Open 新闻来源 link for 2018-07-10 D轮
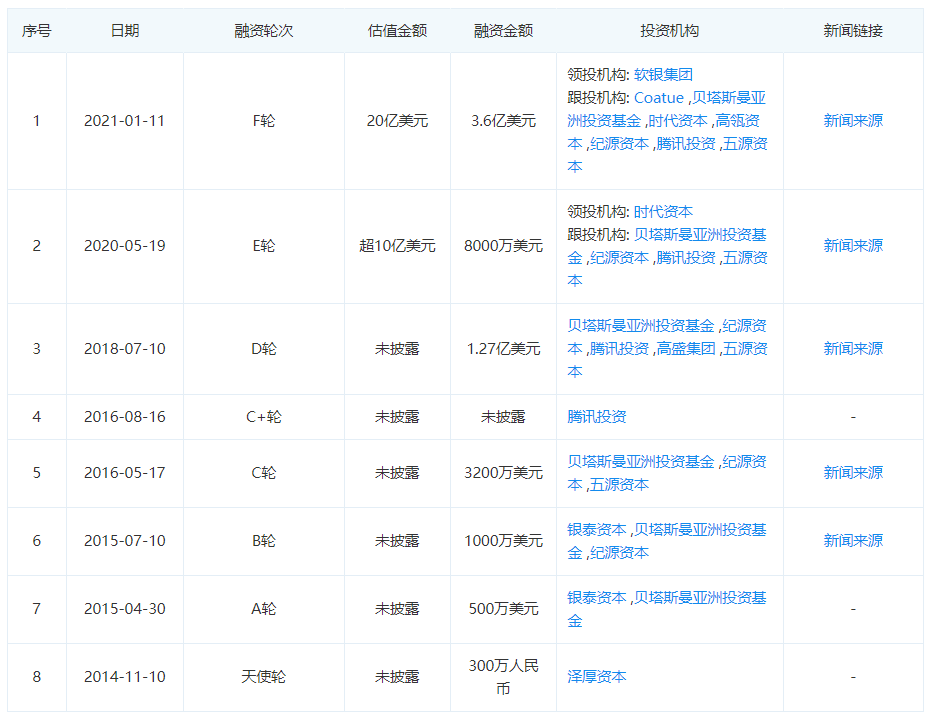The height and width of the screenshot is (721, 932). pos(853,348)
